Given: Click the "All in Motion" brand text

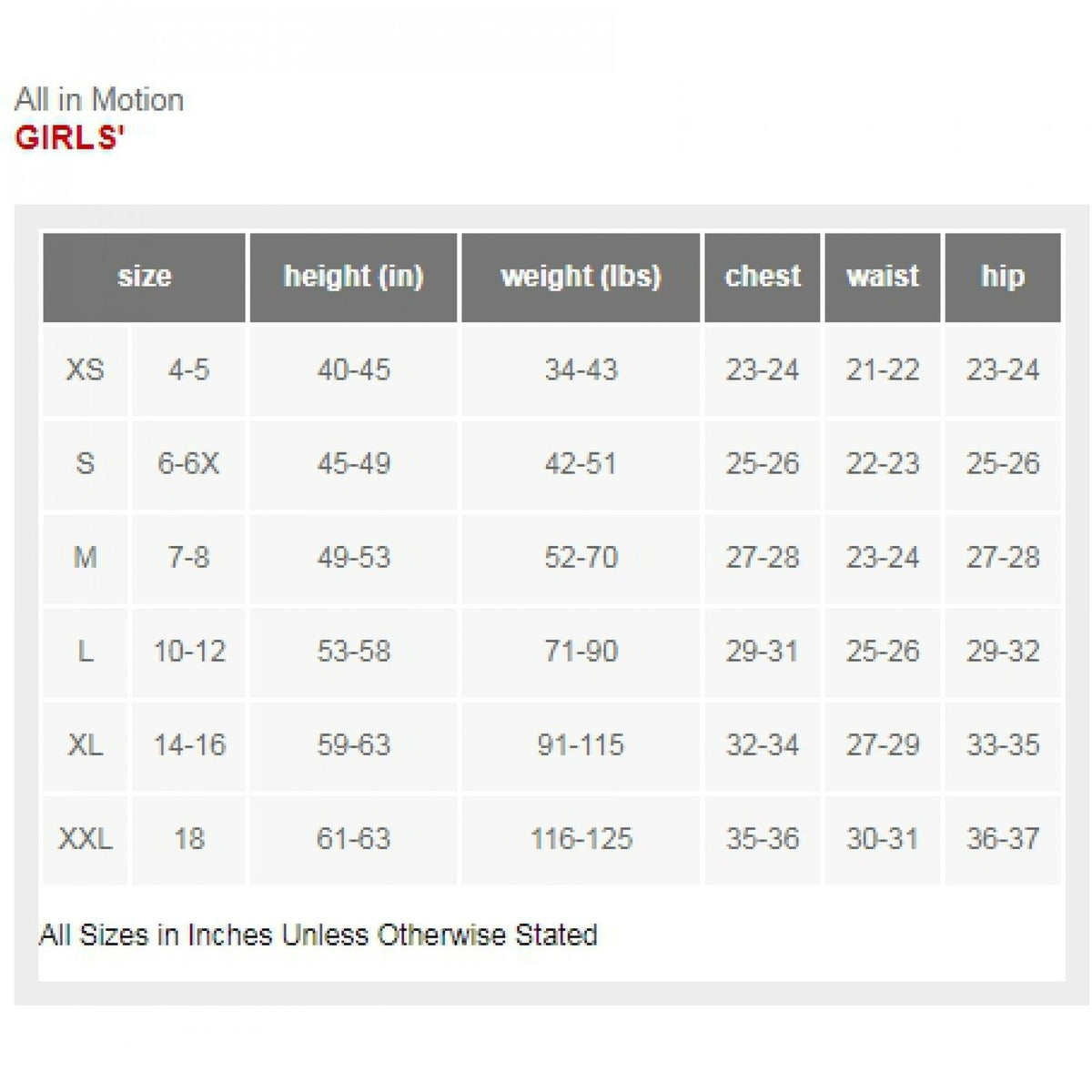Looking at the screenshot, I should click(99, 99).
